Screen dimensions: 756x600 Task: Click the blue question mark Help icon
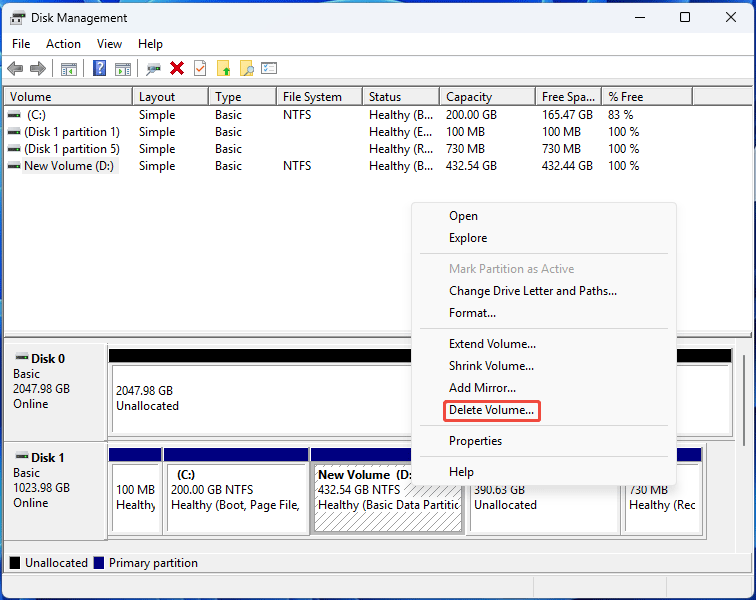click(99, 68)
